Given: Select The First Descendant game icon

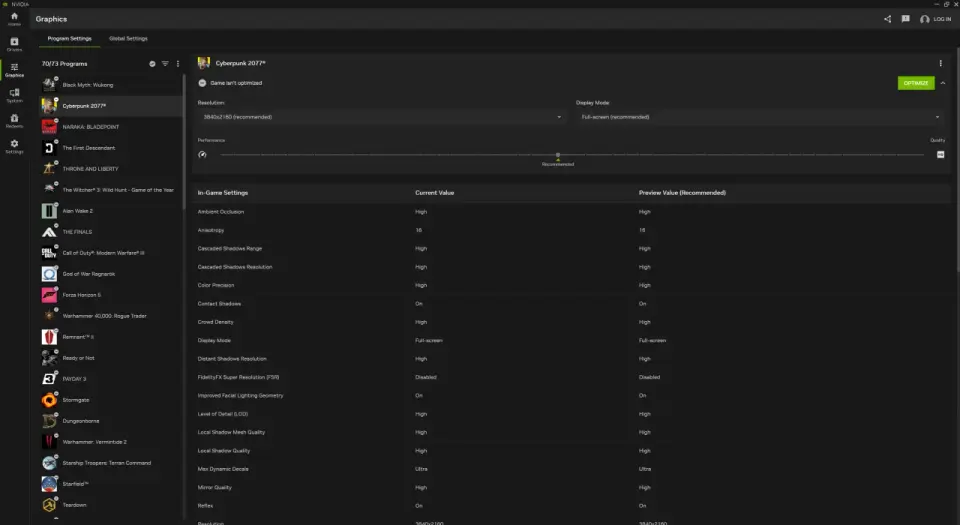Looking at the screenshot, I should tap(49, 147).
